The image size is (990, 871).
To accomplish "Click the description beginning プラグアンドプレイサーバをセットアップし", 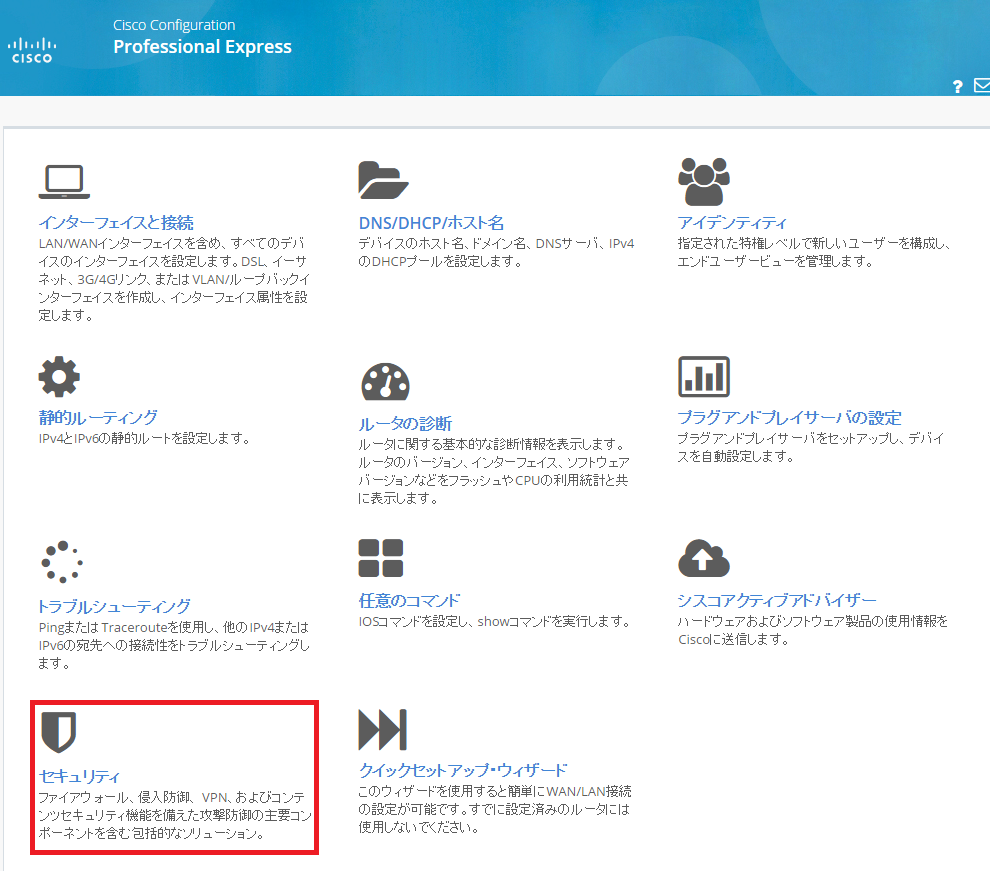I will pos(811,447).
